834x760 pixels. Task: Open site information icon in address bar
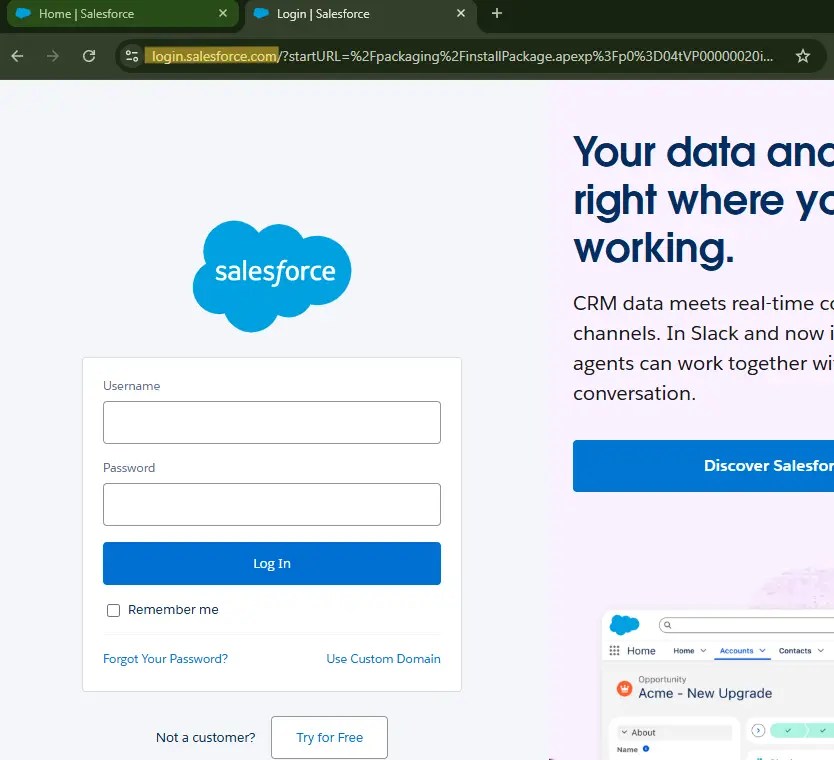(x=131, y=57)
